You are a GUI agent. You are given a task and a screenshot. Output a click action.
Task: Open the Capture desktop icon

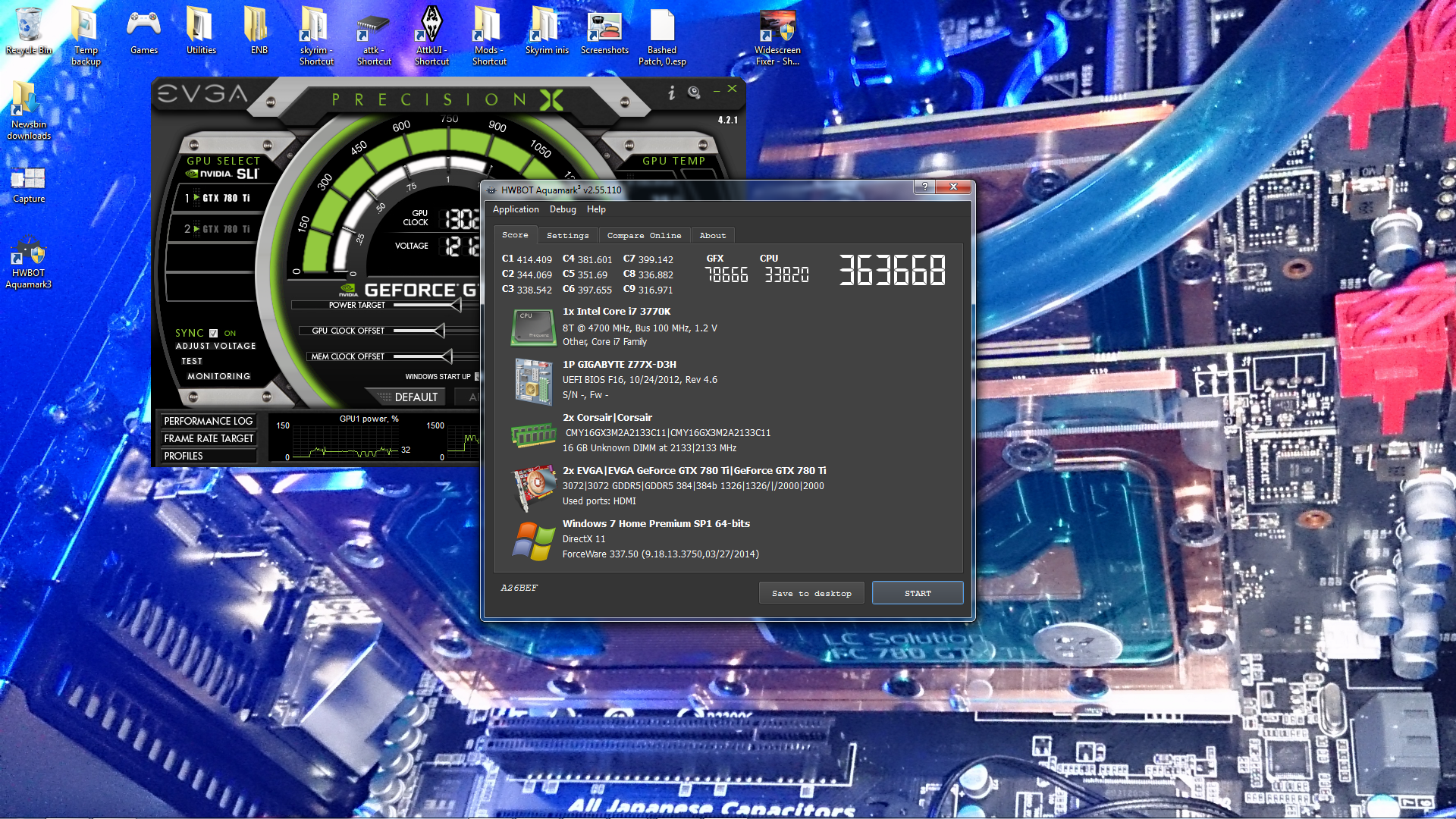(29, 186)
